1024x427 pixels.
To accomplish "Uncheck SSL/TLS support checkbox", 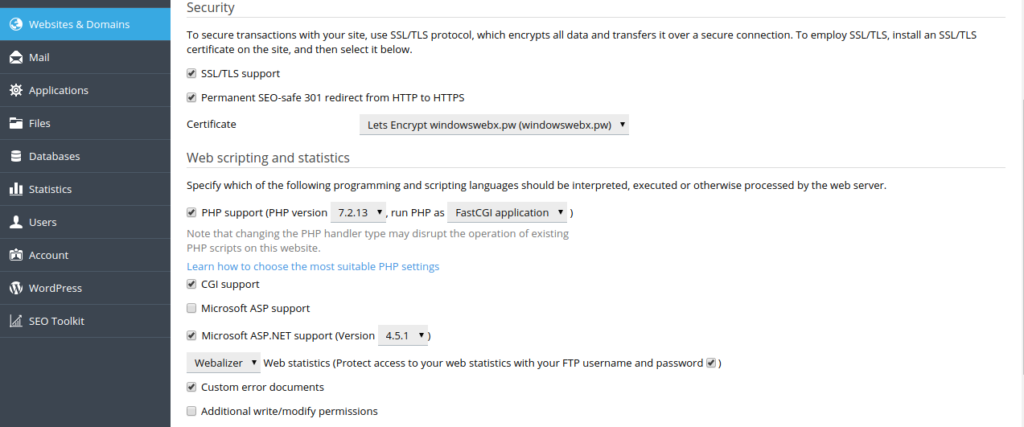I will tap(192, 74).
